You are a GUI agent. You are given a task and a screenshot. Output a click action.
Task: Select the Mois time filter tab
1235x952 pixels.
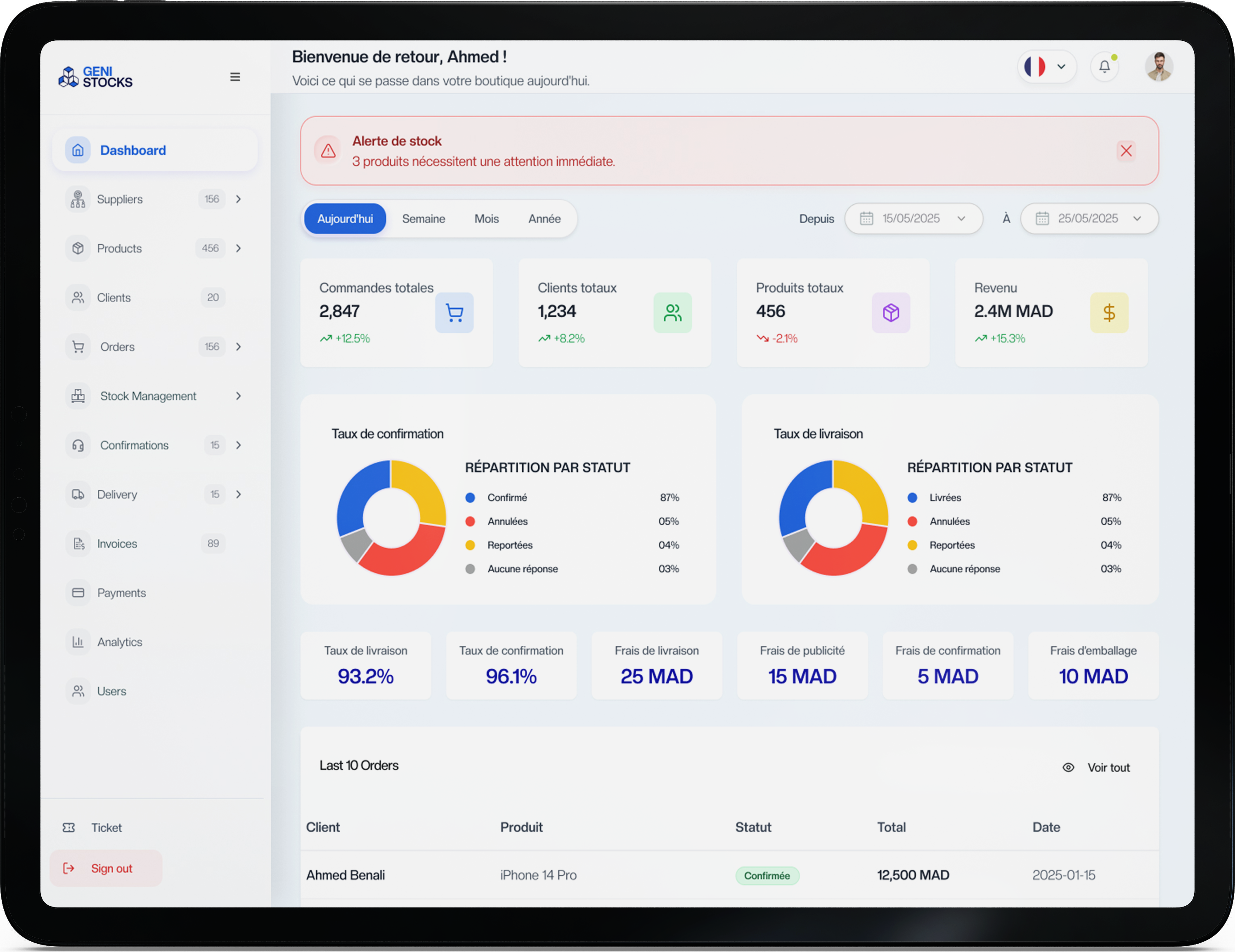coord(486,219)
